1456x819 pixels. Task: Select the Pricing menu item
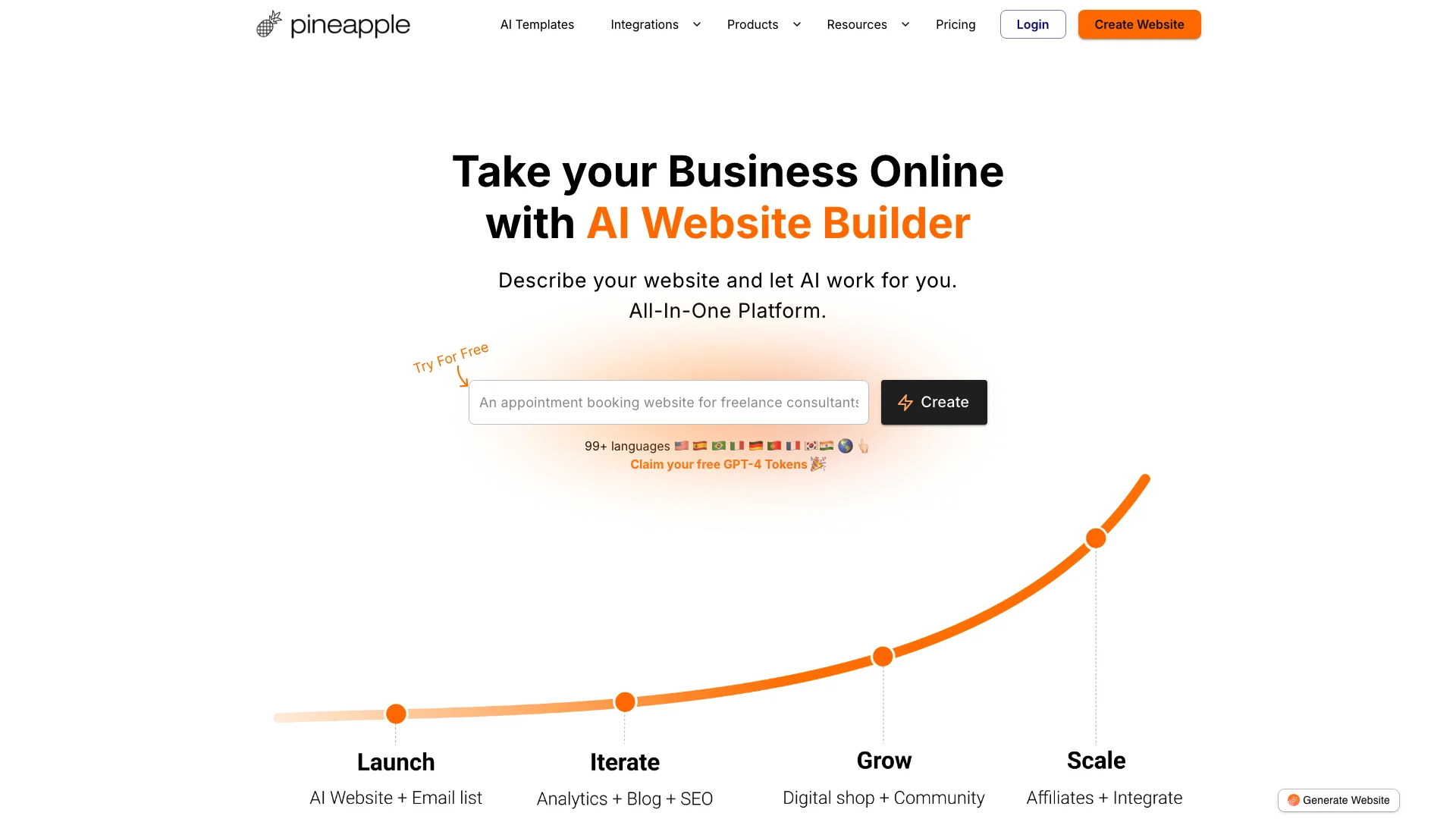[x=955, y=24]
